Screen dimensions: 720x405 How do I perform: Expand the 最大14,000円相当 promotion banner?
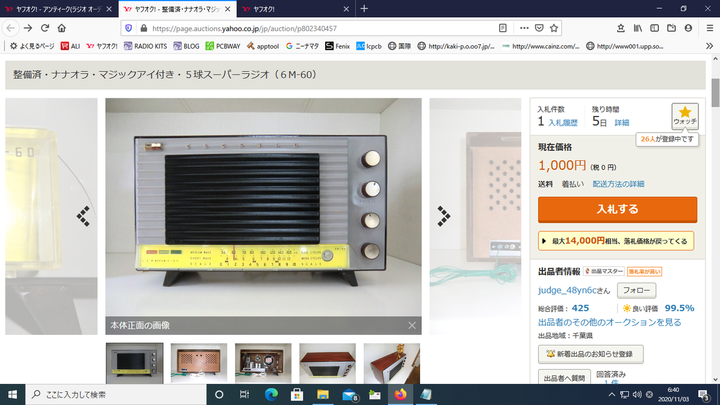[616, 241]
